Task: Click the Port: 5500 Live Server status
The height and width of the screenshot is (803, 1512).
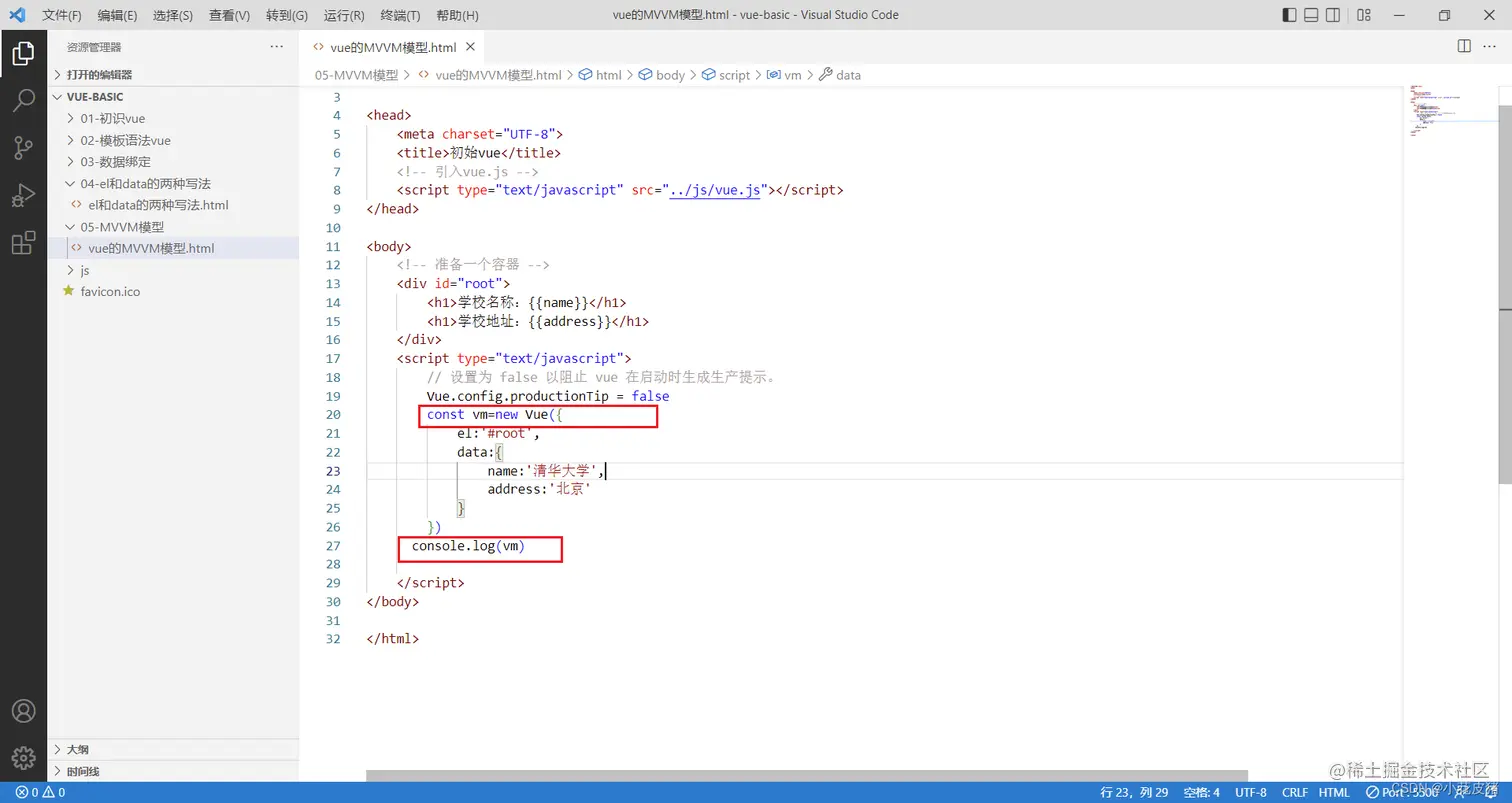Action: coord(1401,792)
